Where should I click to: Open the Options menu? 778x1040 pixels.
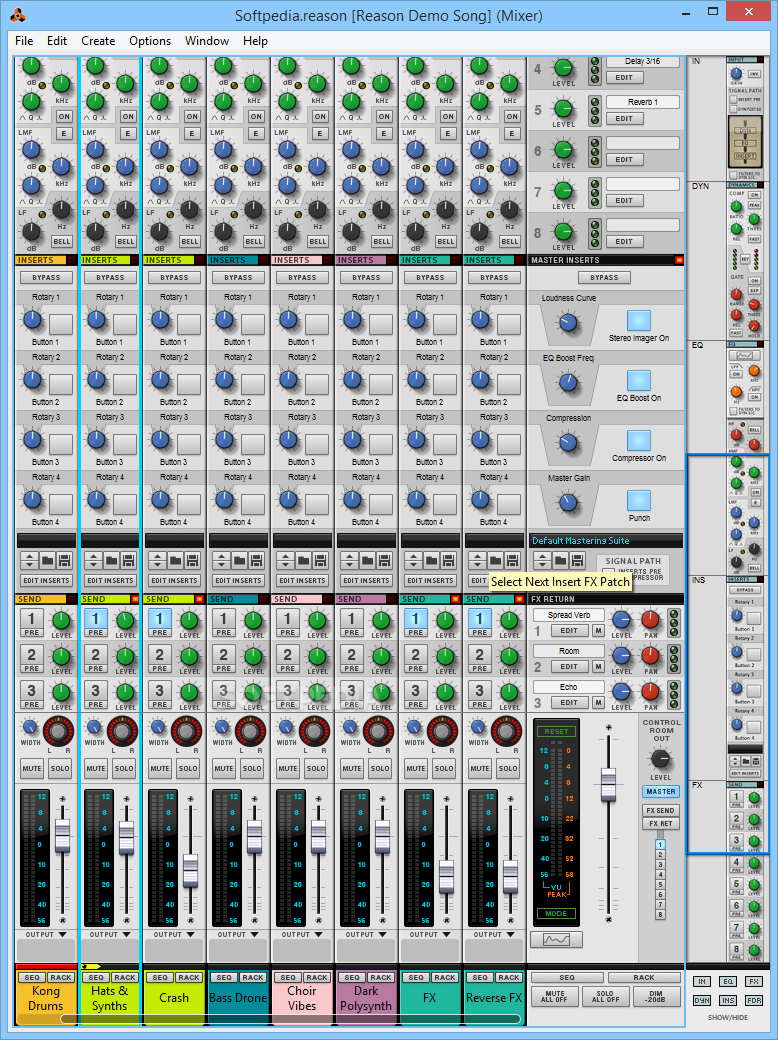pyautogui.click(x=150, y=40)
